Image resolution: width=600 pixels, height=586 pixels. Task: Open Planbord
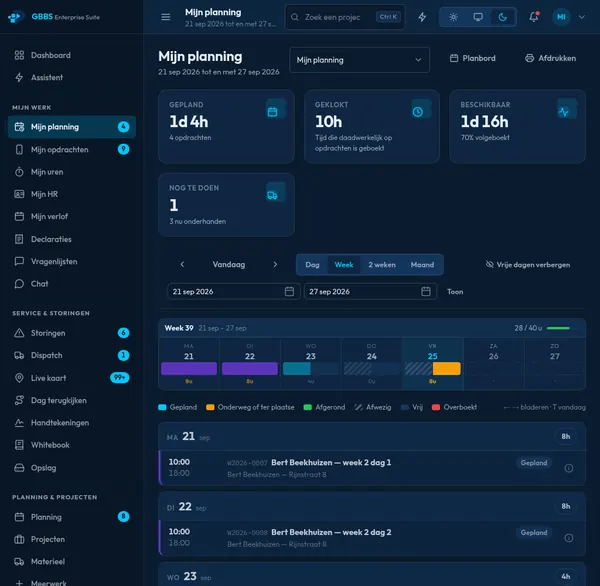pyautogui.click(x=473, y=58)
